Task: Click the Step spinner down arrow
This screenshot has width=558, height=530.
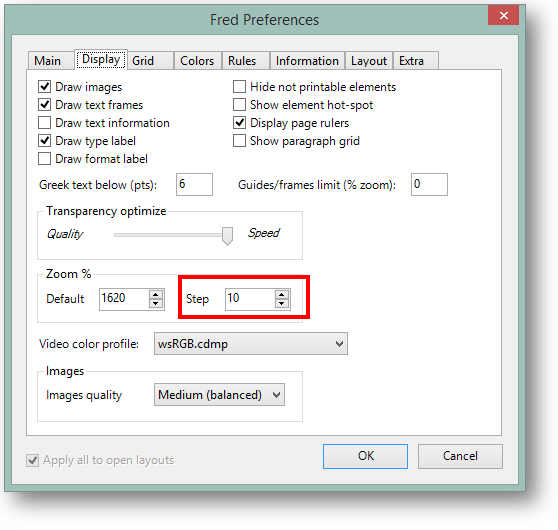Action: [281, 304]
